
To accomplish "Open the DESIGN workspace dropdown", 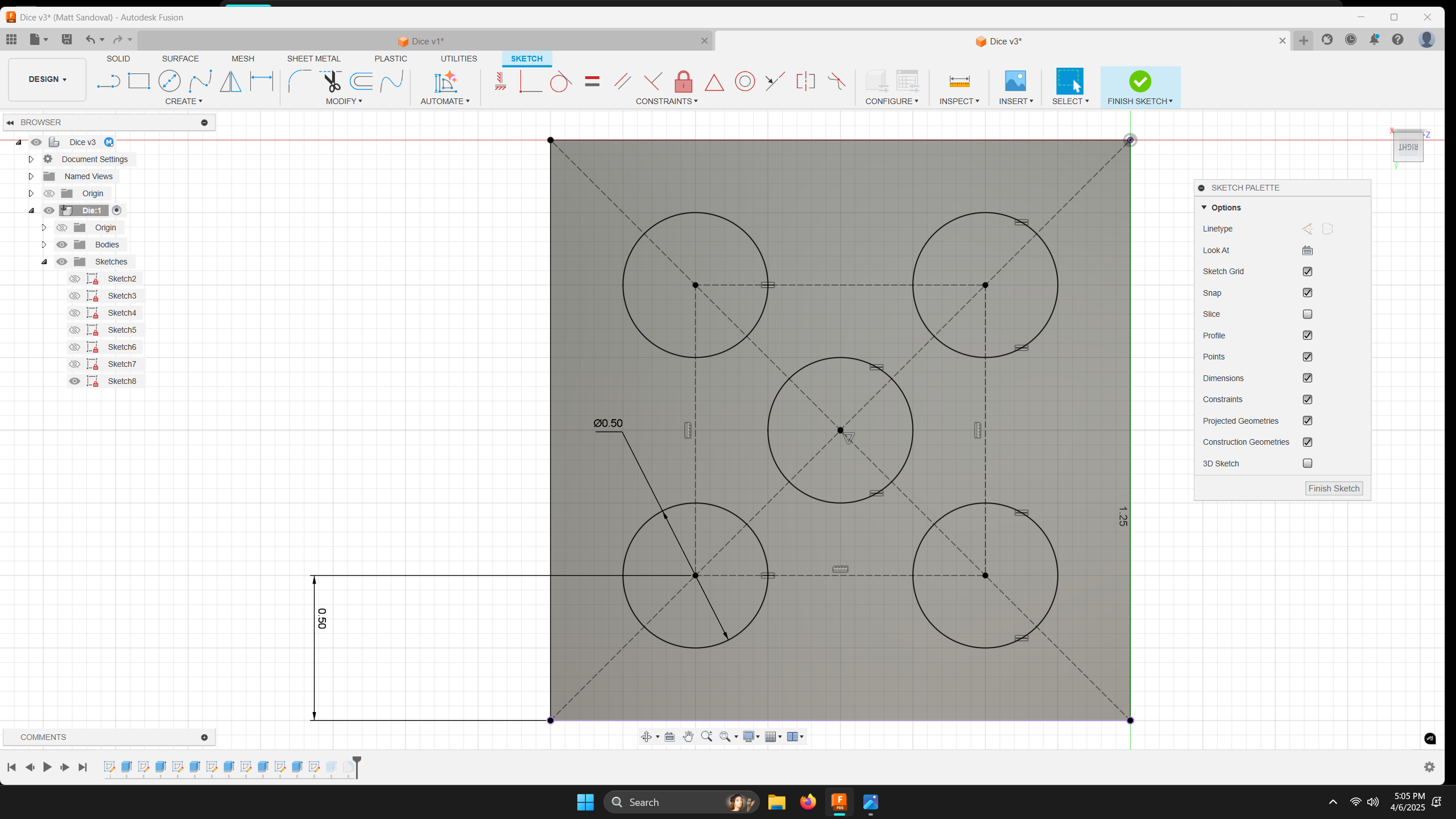I will coord(47,79).
